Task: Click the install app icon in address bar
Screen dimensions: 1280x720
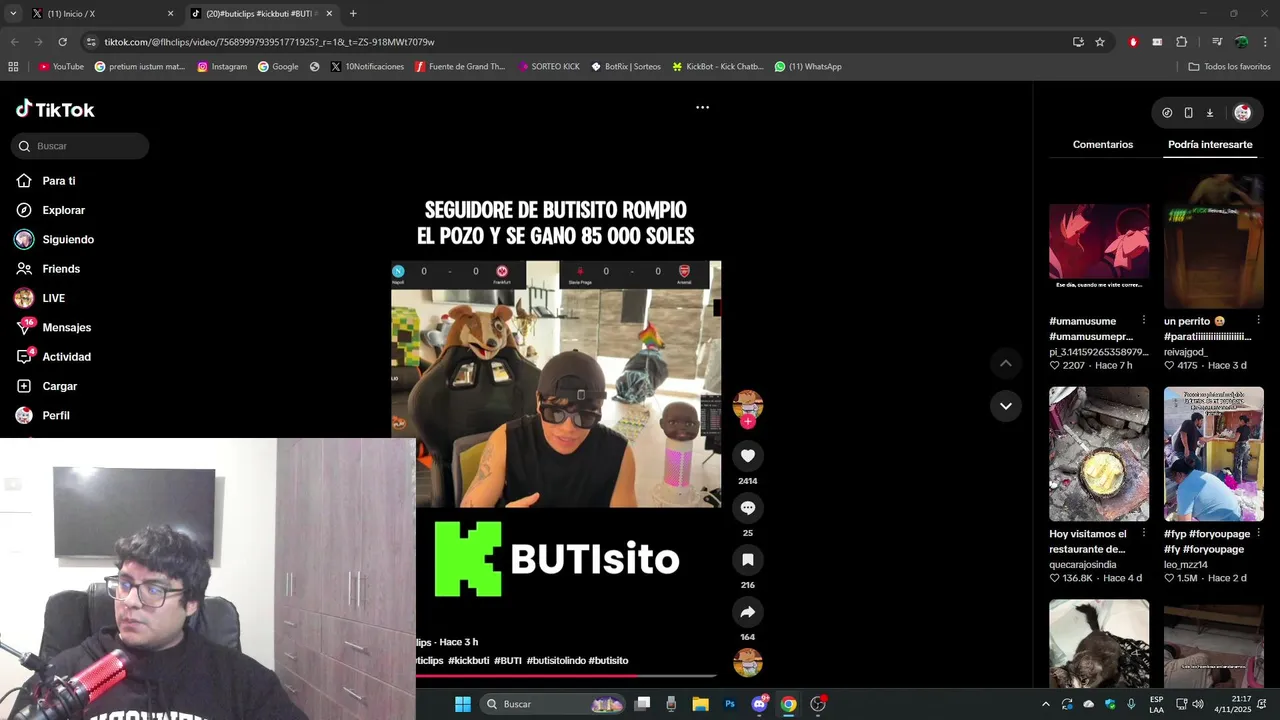Action: tap(1078, 42)
